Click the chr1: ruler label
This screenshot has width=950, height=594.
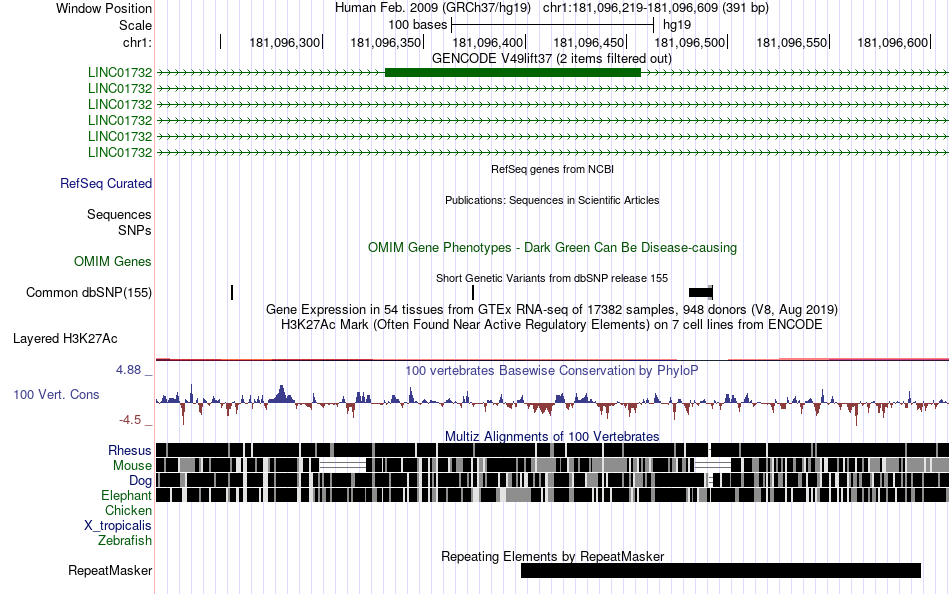point(138,43)
